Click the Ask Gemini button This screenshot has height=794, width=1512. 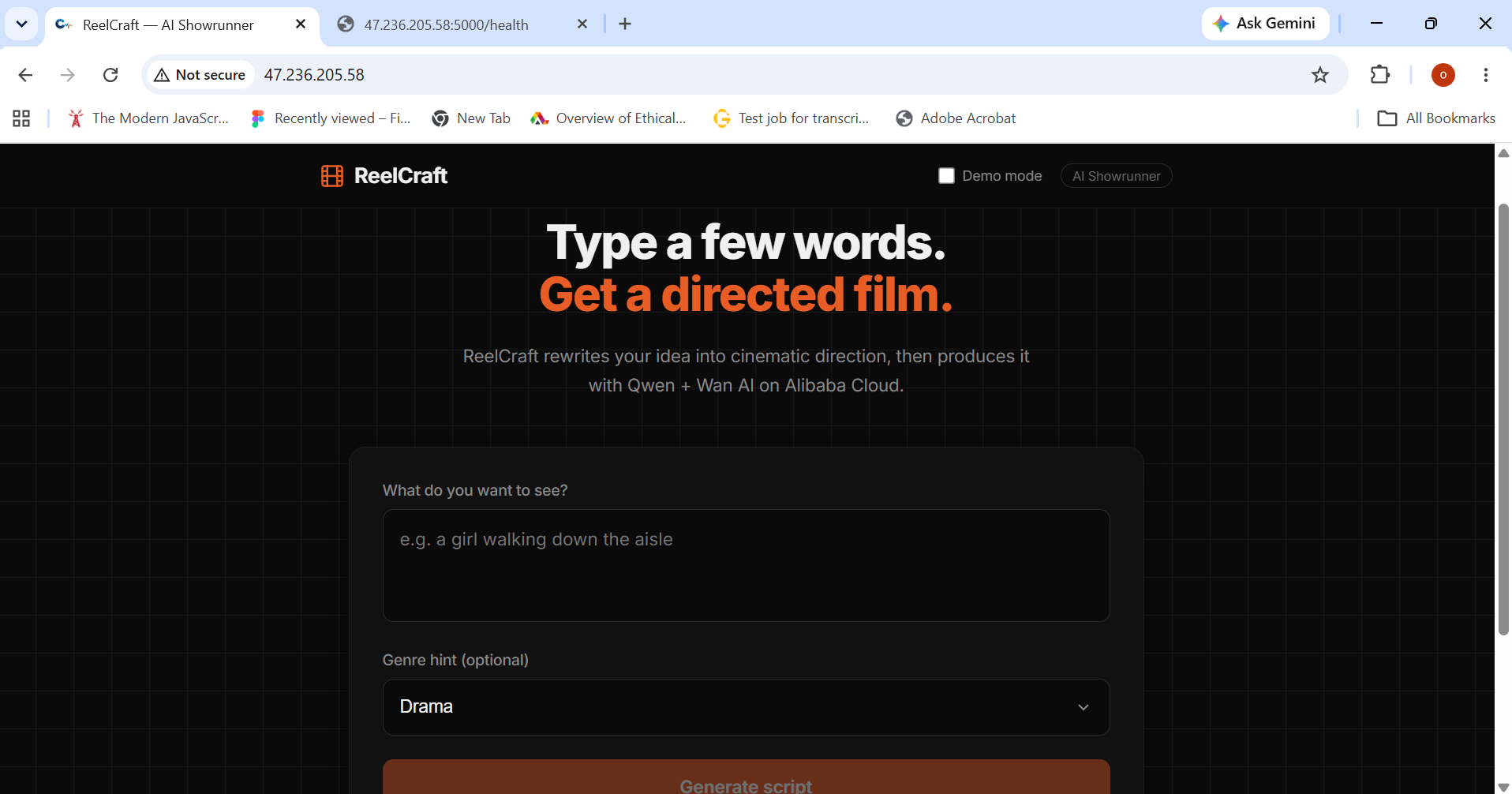(1265, 24)
